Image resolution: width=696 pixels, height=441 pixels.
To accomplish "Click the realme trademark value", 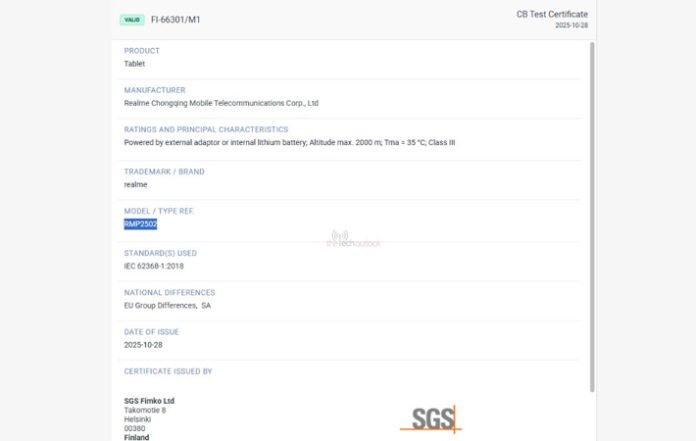I will pos(136,185).
